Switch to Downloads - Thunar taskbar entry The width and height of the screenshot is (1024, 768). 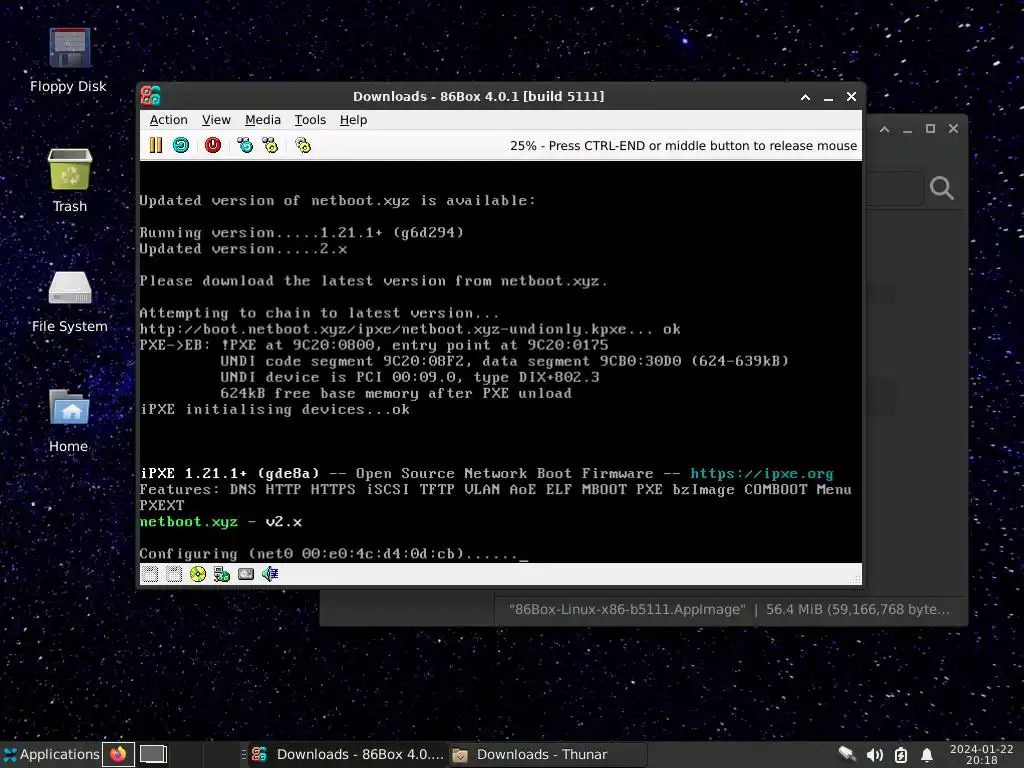[x=548, y=754]
